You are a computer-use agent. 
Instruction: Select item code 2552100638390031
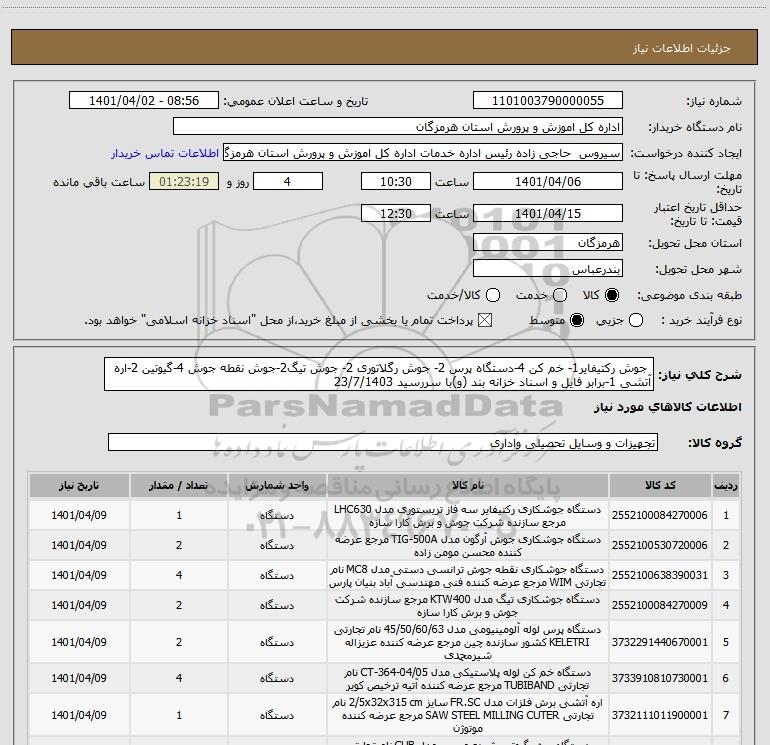pyautogui.click(x=660, y=575)
